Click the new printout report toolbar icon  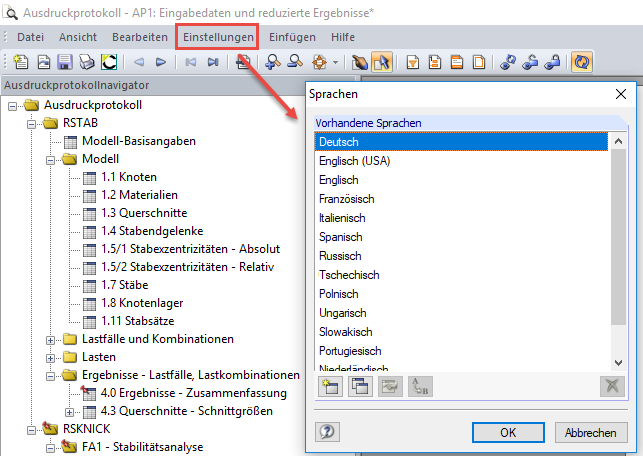pyautogui.click(x=21, y=62)
